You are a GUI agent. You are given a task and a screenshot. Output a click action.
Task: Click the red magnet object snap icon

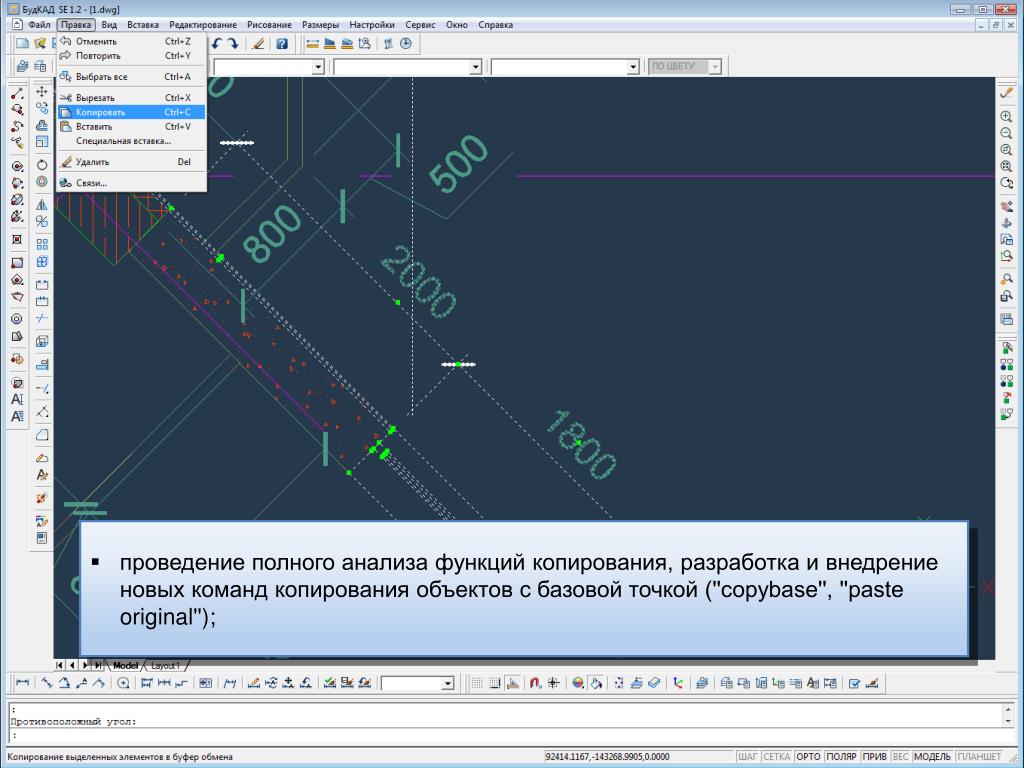point(536,683)
